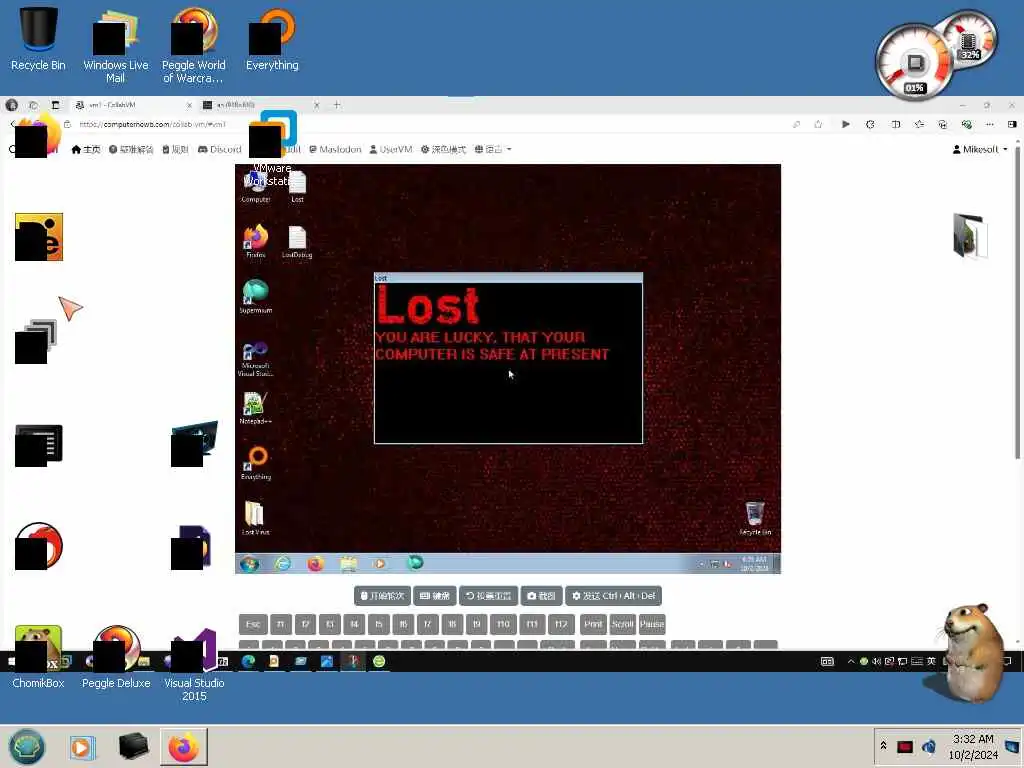Click the black box icon in outer taskbar
Image resolution: width=1024 pixels, height=768 pixels.
point(133,746)
